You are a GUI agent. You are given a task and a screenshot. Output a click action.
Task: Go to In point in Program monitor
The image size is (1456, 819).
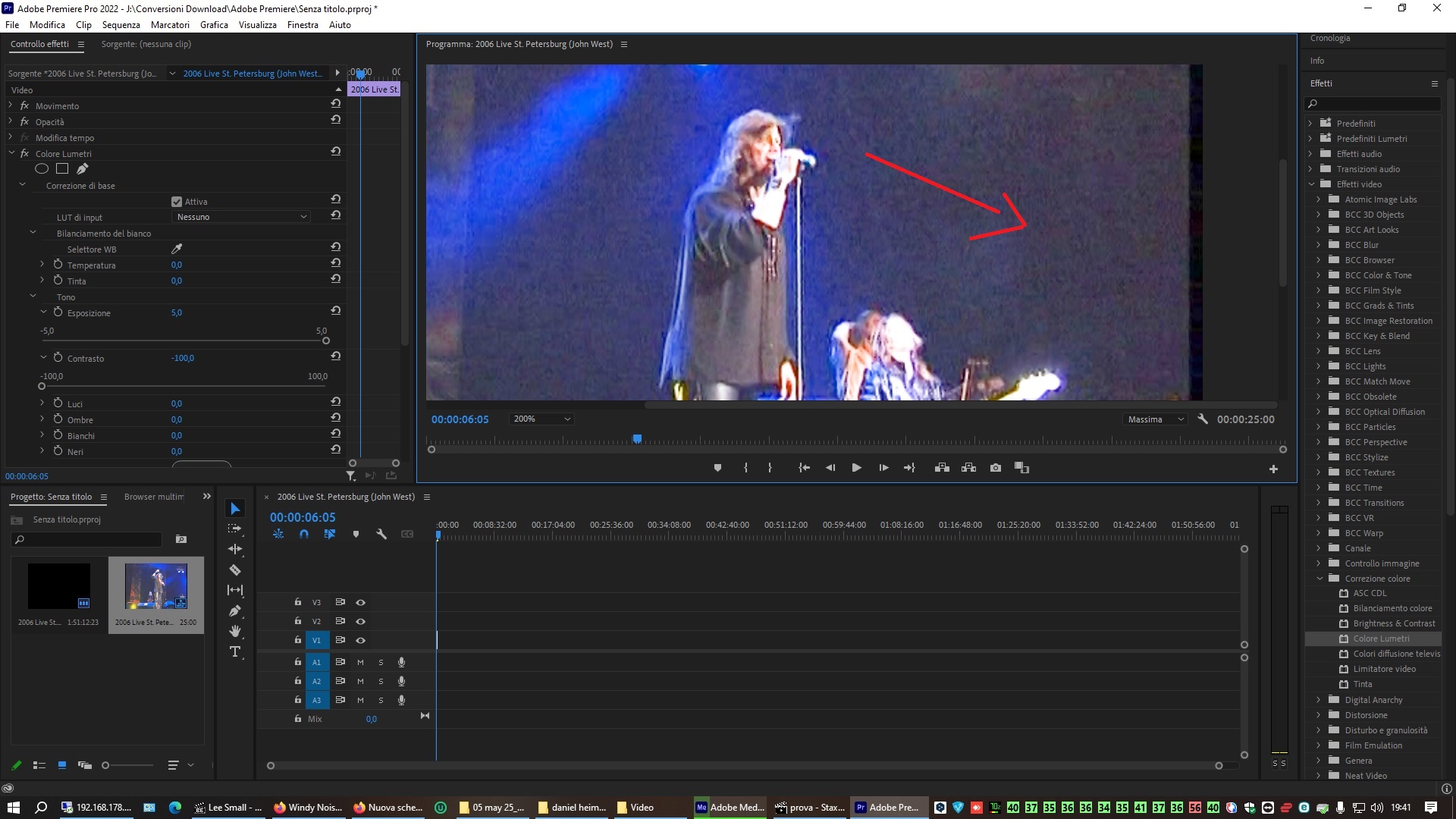(804, 468)
